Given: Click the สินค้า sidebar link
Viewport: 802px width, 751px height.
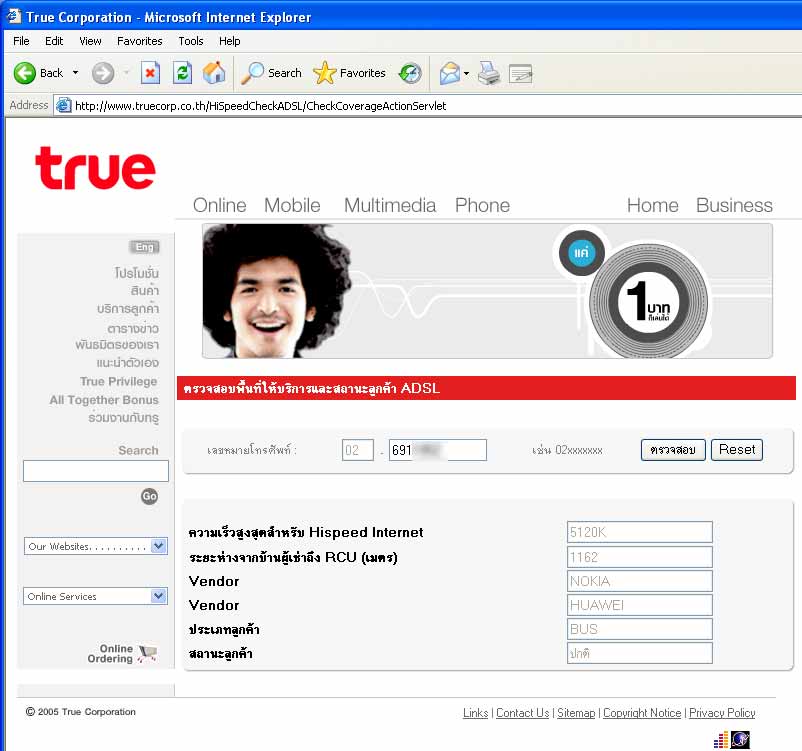Looking at the screenshot, I should (145, 291).
